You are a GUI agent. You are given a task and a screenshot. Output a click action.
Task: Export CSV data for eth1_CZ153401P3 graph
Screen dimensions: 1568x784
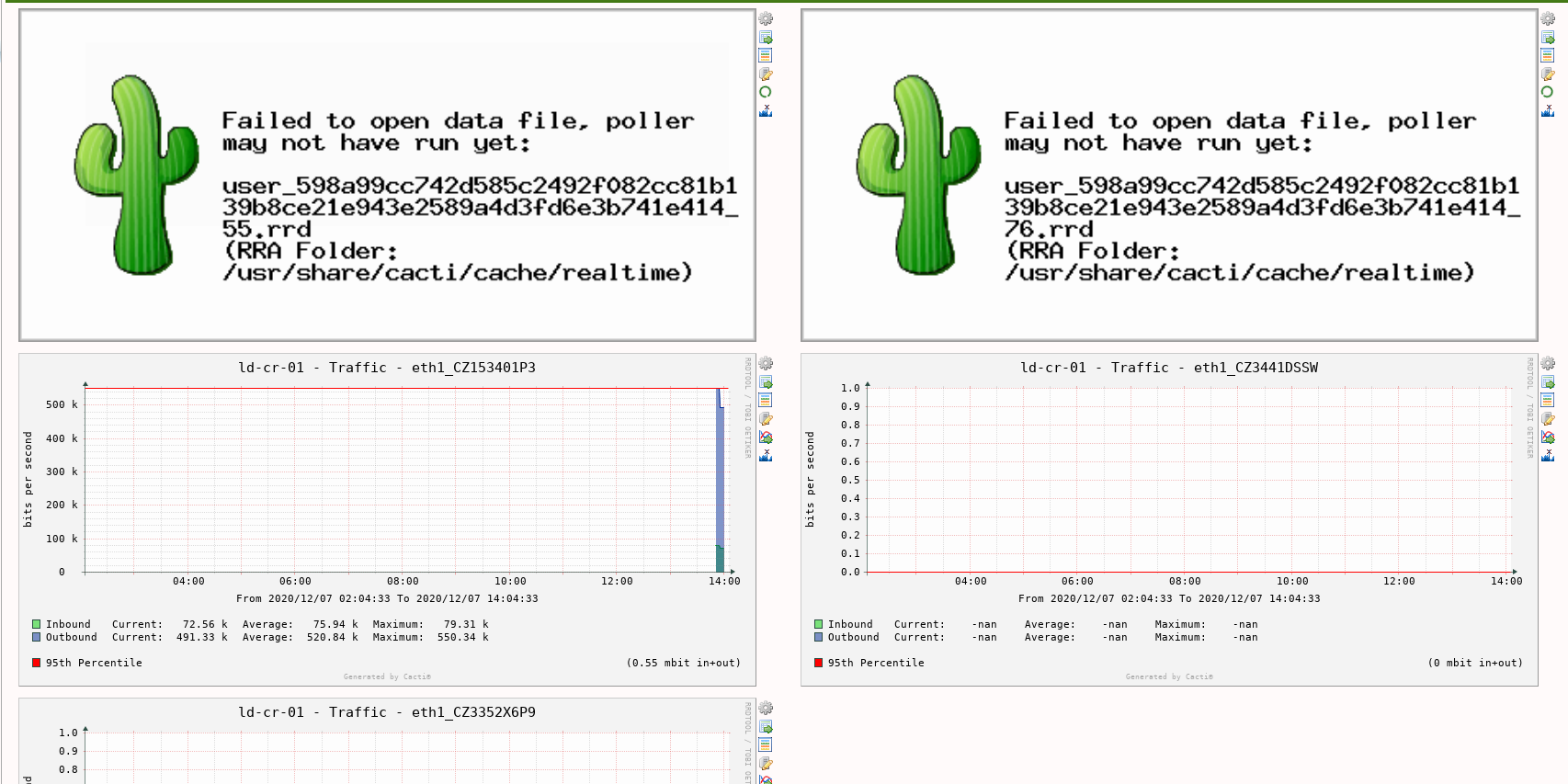766,381
